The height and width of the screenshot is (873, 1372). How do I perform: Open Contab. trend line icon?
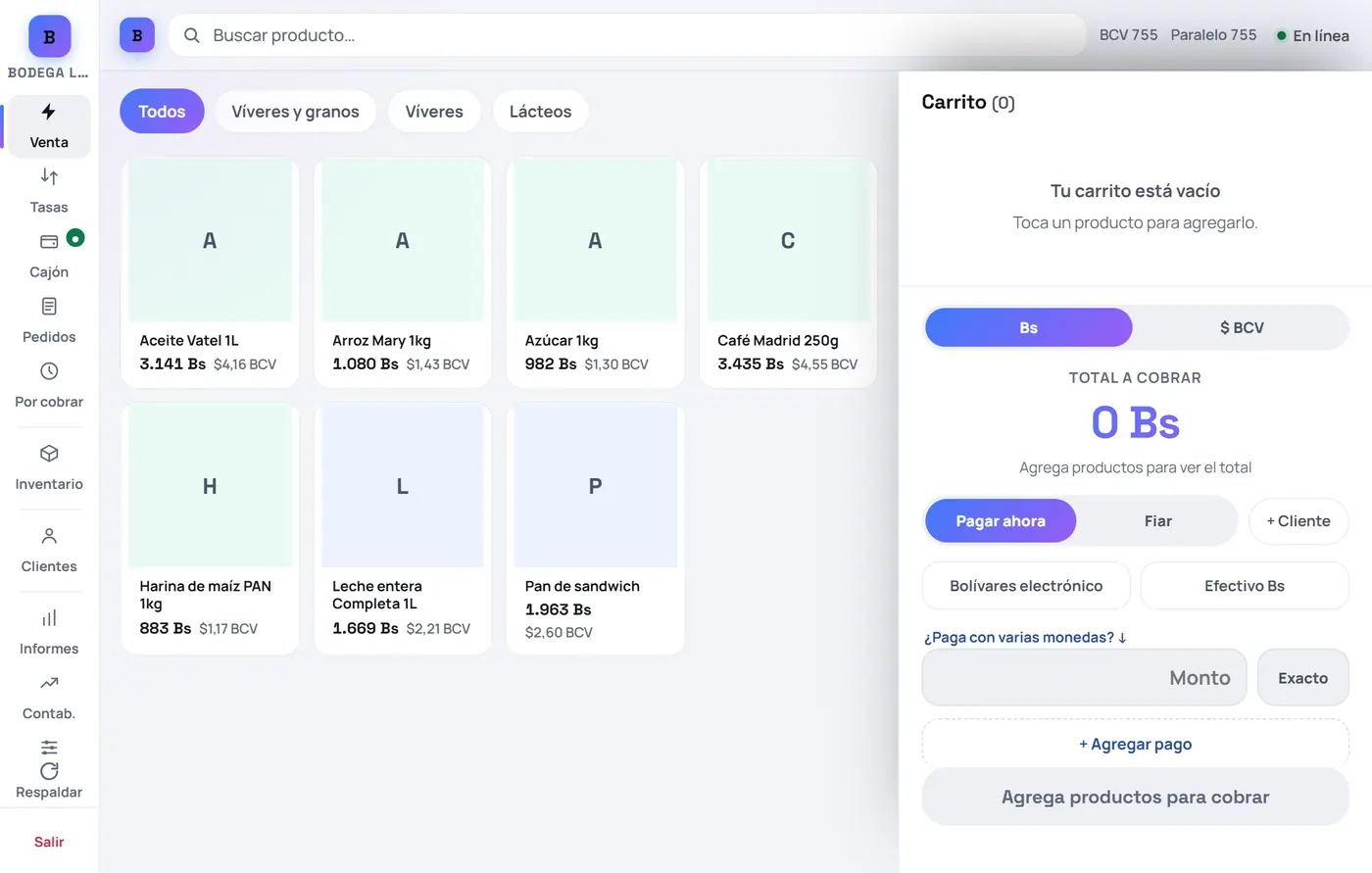(x=49, y=683)
